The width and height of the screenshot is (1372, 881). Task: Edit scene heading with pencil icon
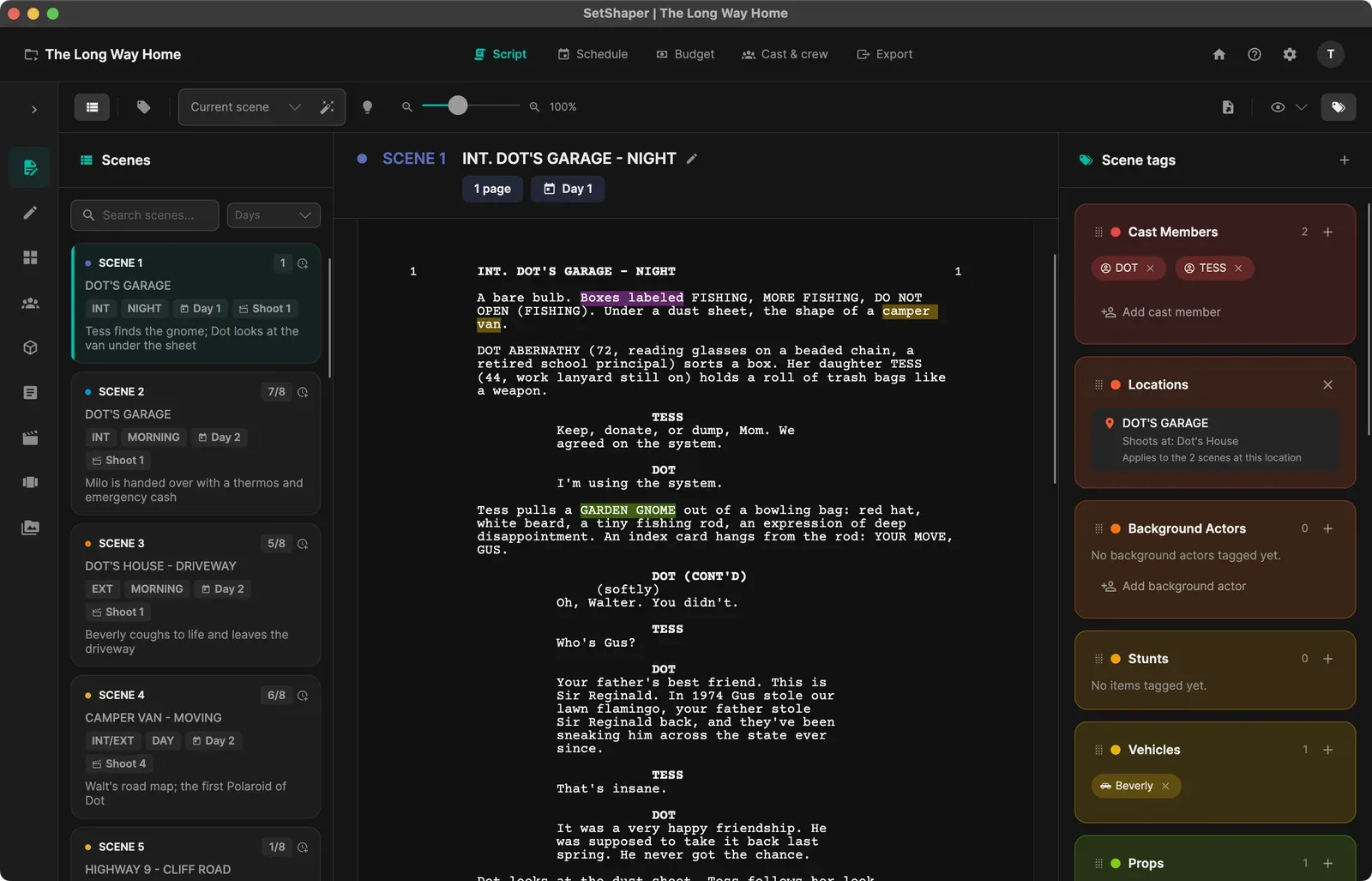tap(692, 159)
